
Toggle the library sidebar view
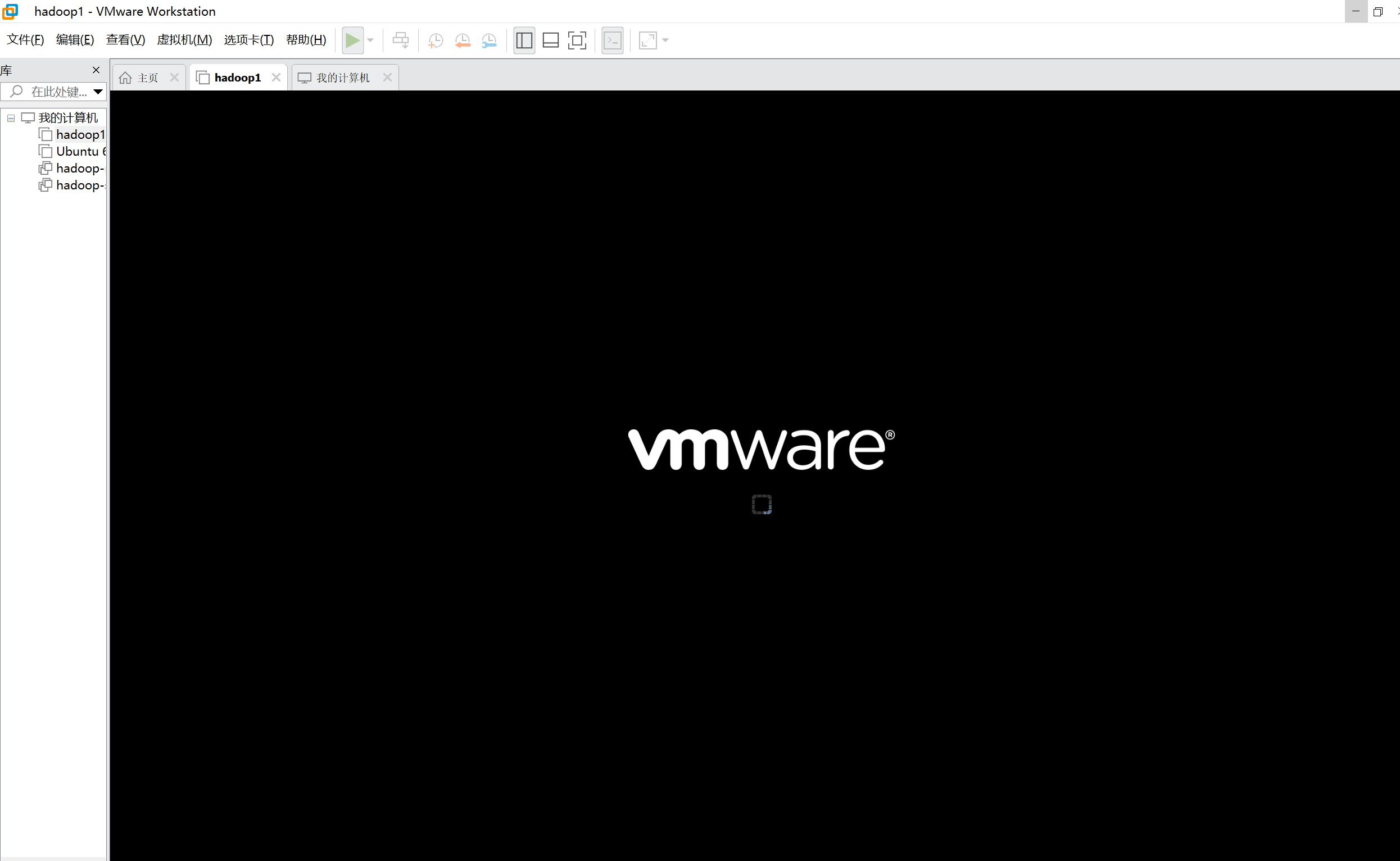[524, 40]
